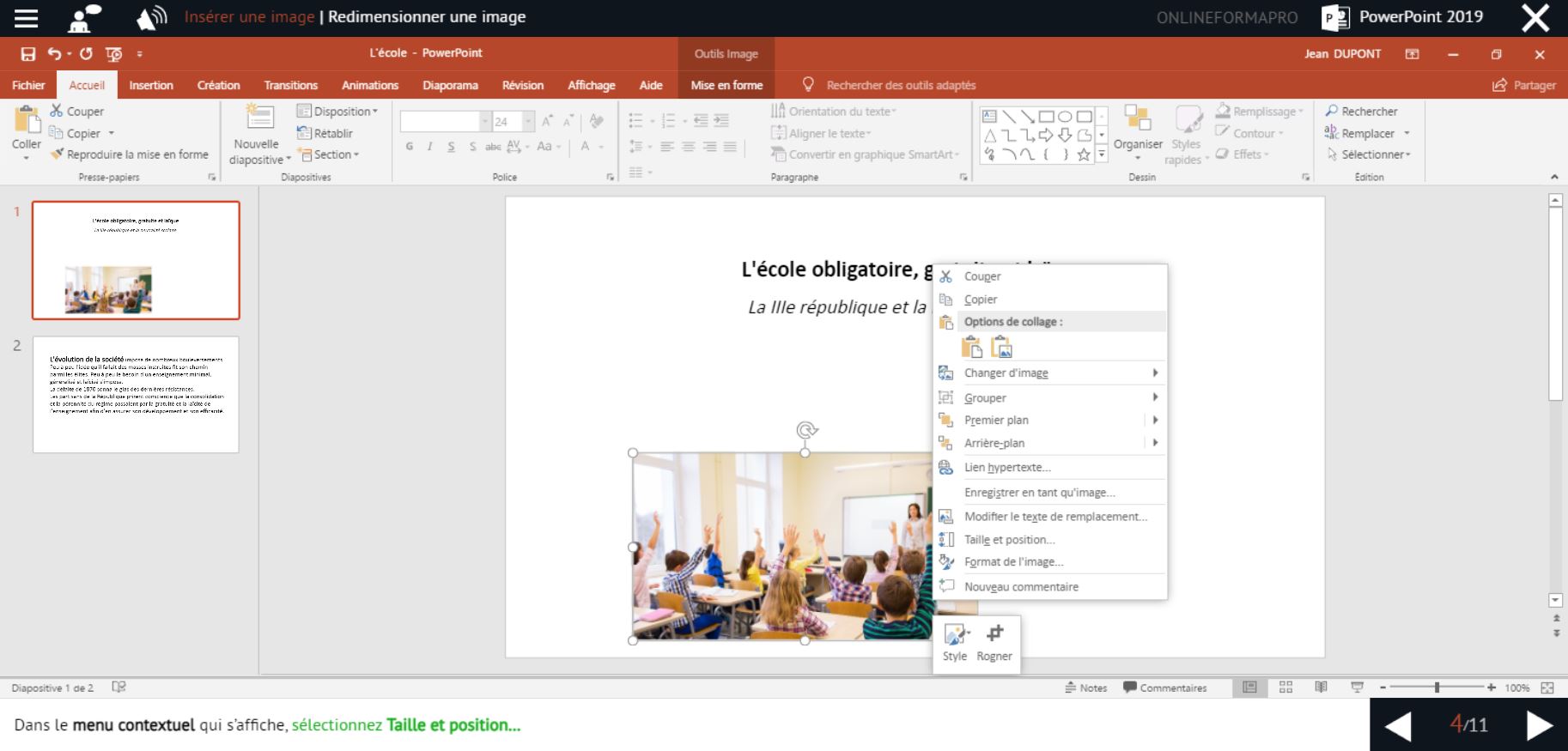Click the vertical scrollbar down arrow
Image resolution: width=1568 pixels, height=751 pixels.
(x=1555, y=600)
